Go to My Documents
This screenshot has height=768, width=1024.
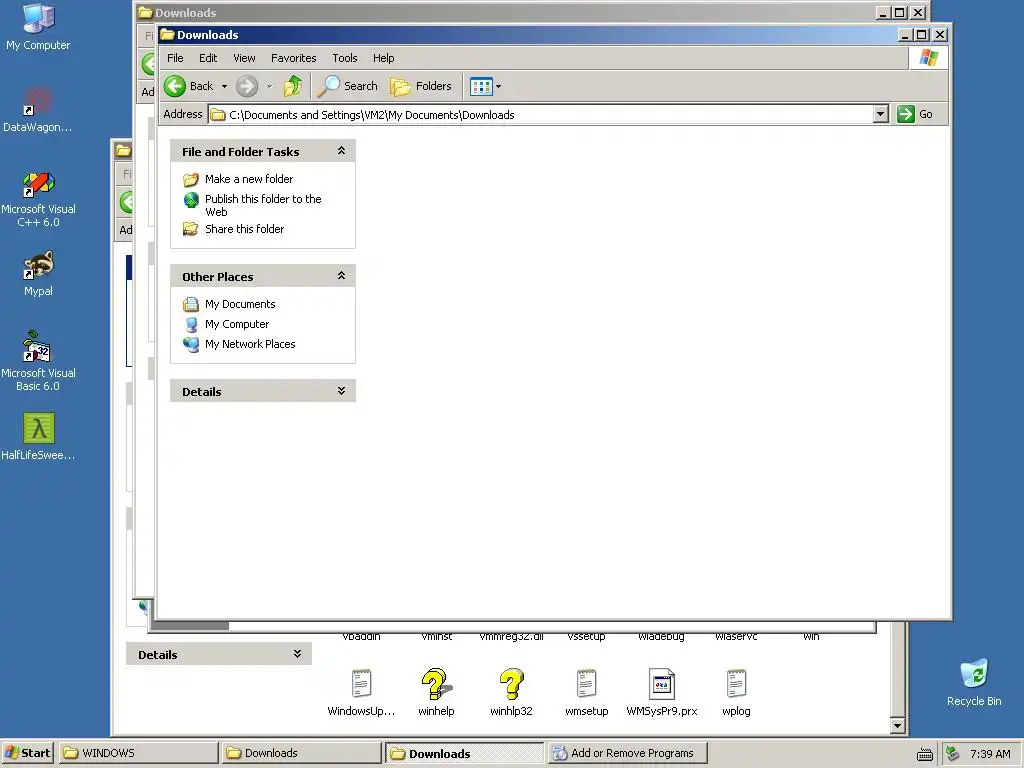coord(240,304)
